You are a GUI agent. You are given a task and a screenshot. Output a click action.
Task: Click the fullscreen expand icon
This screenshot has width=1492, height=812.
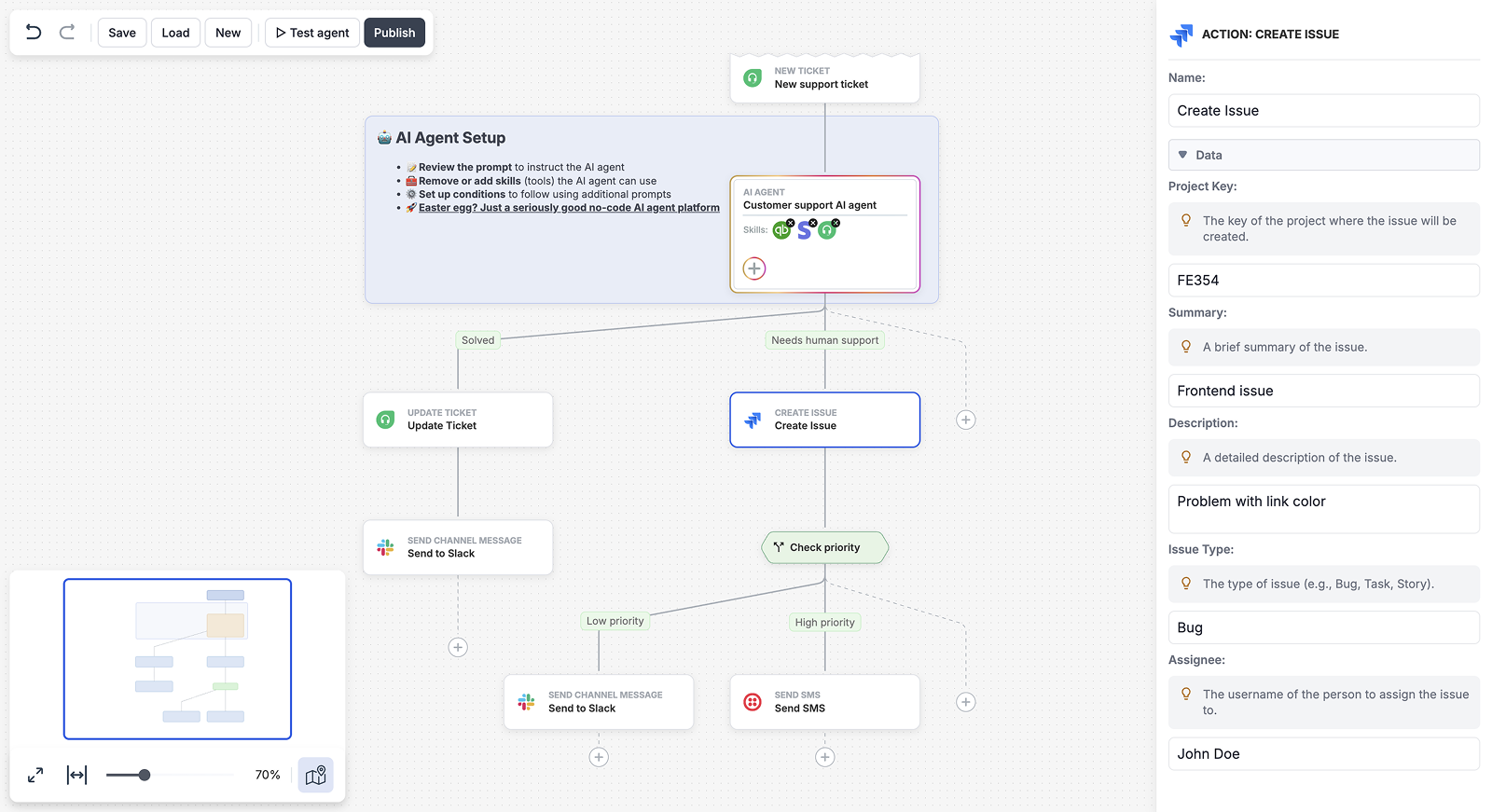[x=35, y=775]
